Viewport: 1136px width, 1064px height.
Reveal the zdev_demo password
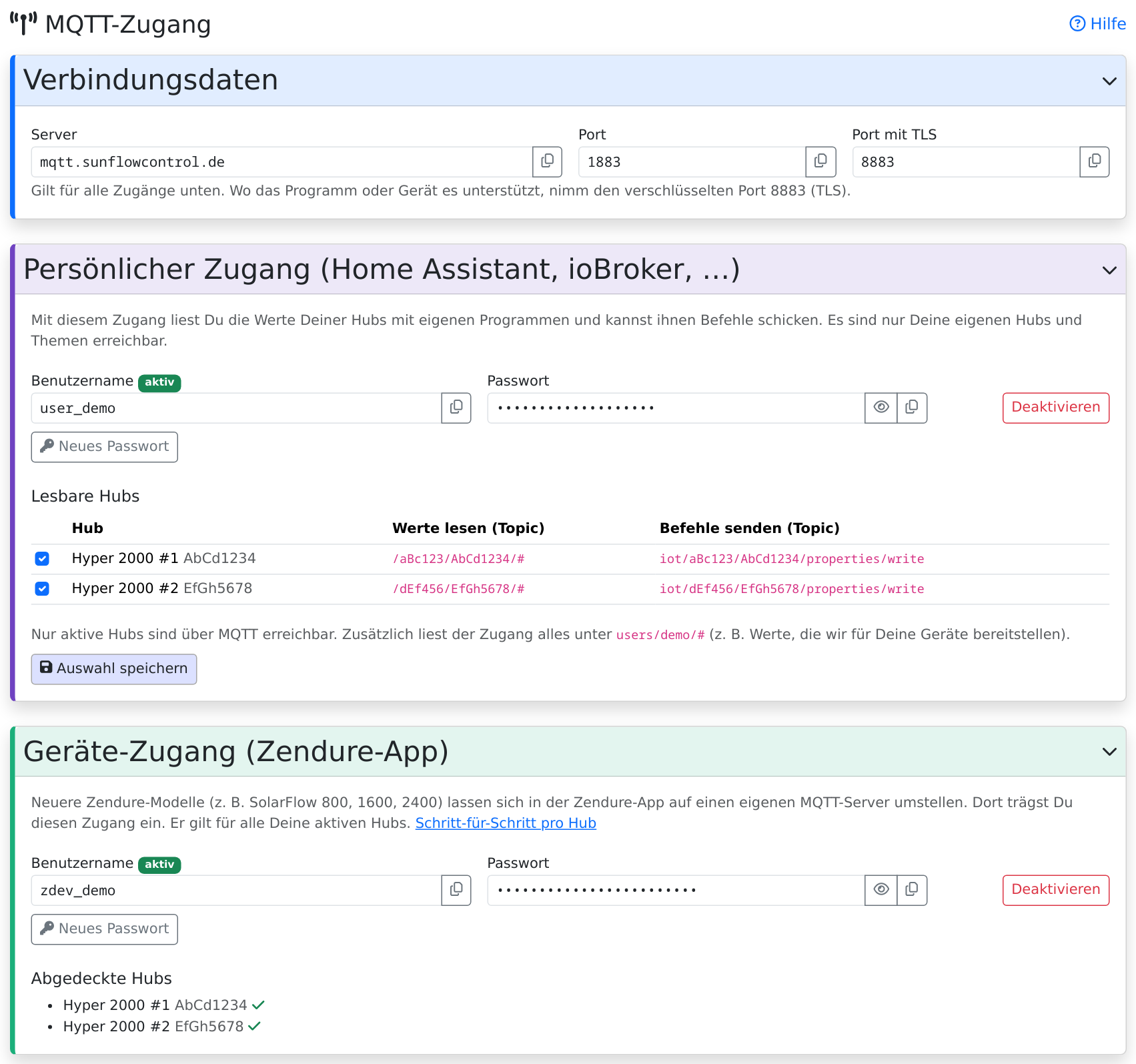point(881,890)
